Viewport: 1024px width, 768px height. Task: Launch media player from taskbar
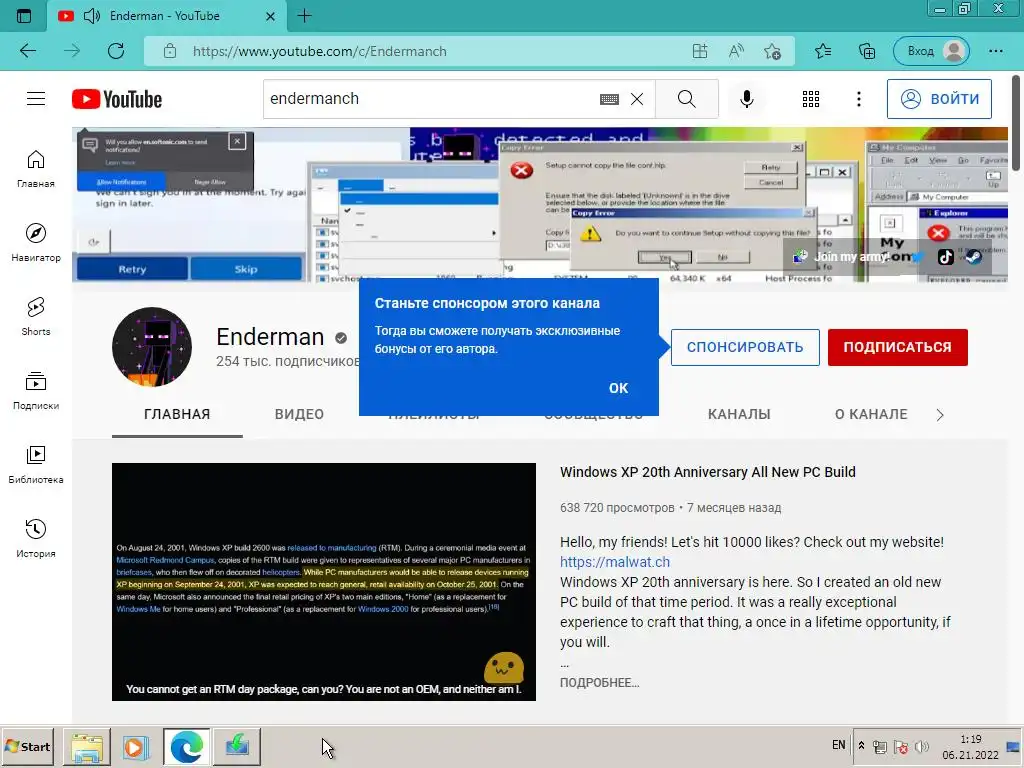tap(136, 746)
